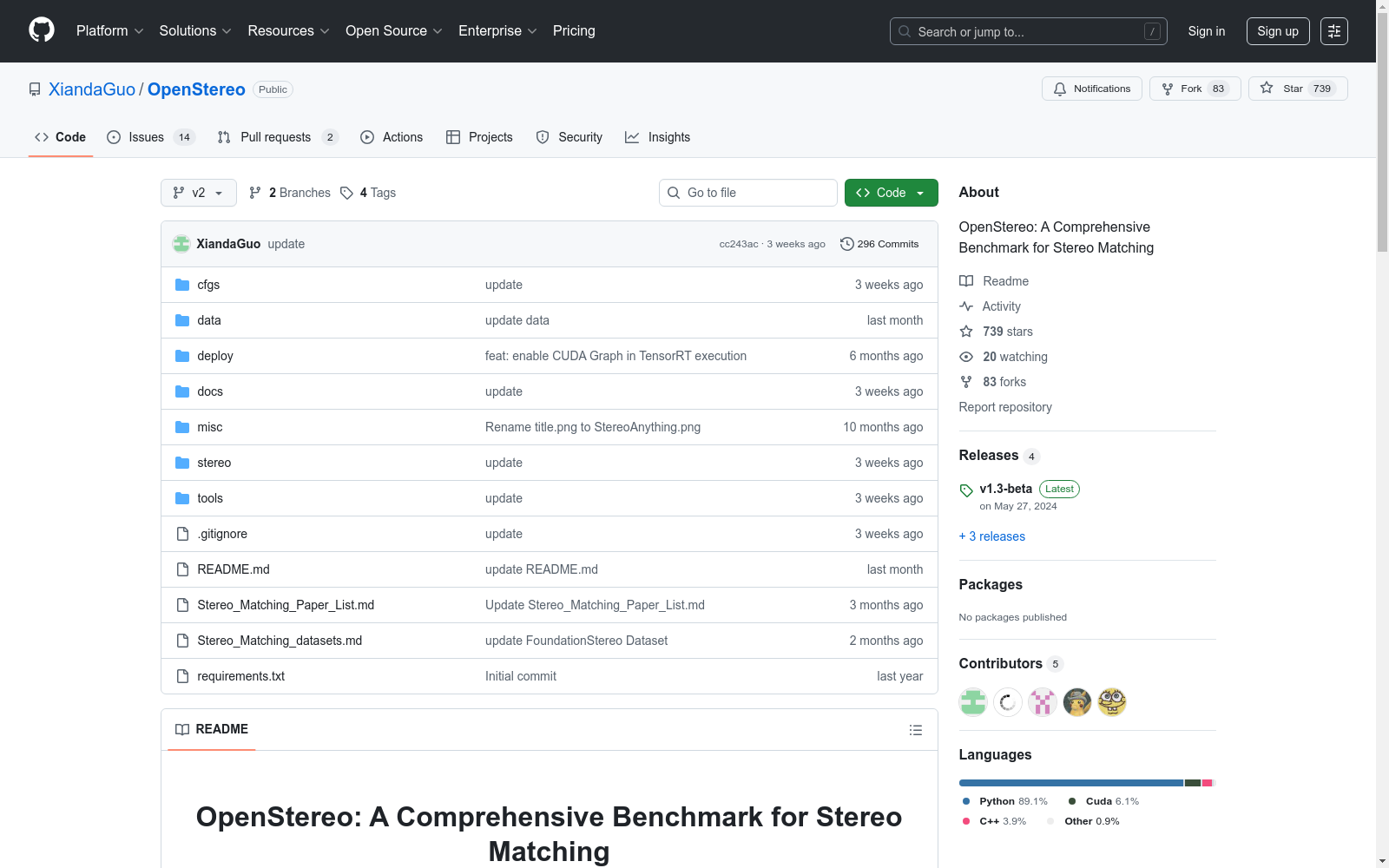This screenshot has width=1389, height=868.
Task: Click the repository book icon beside XiandaGuo
Action: pos(35,89)
